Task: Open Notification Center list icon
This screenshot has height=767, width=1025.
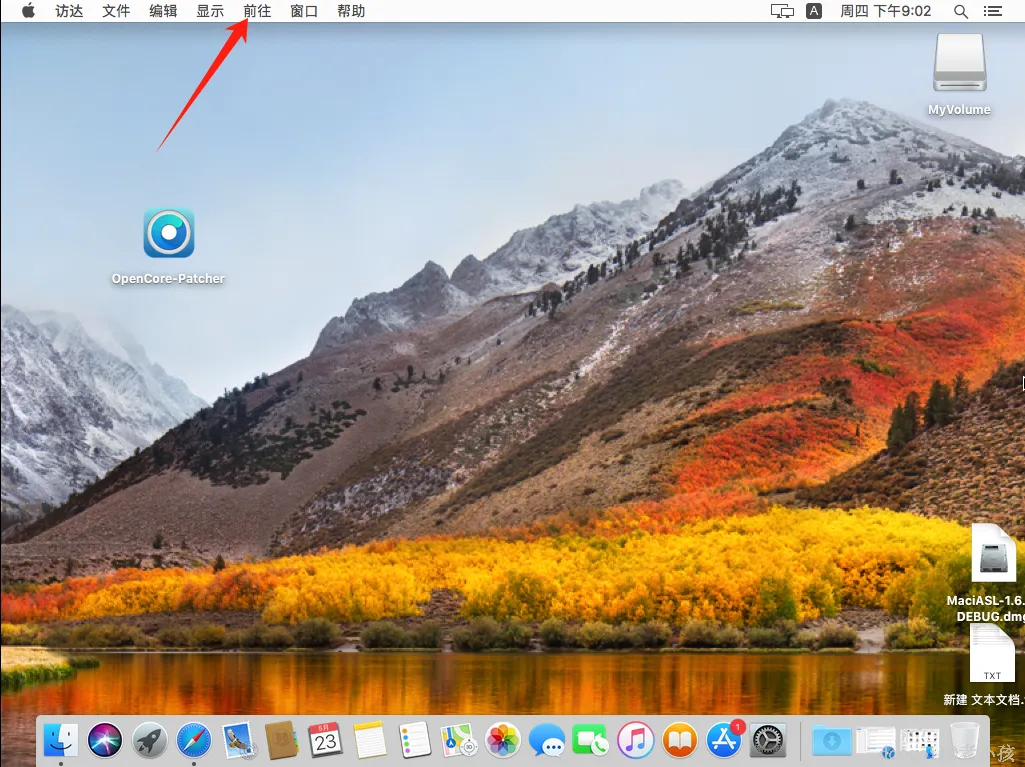Action: [992, 11]
